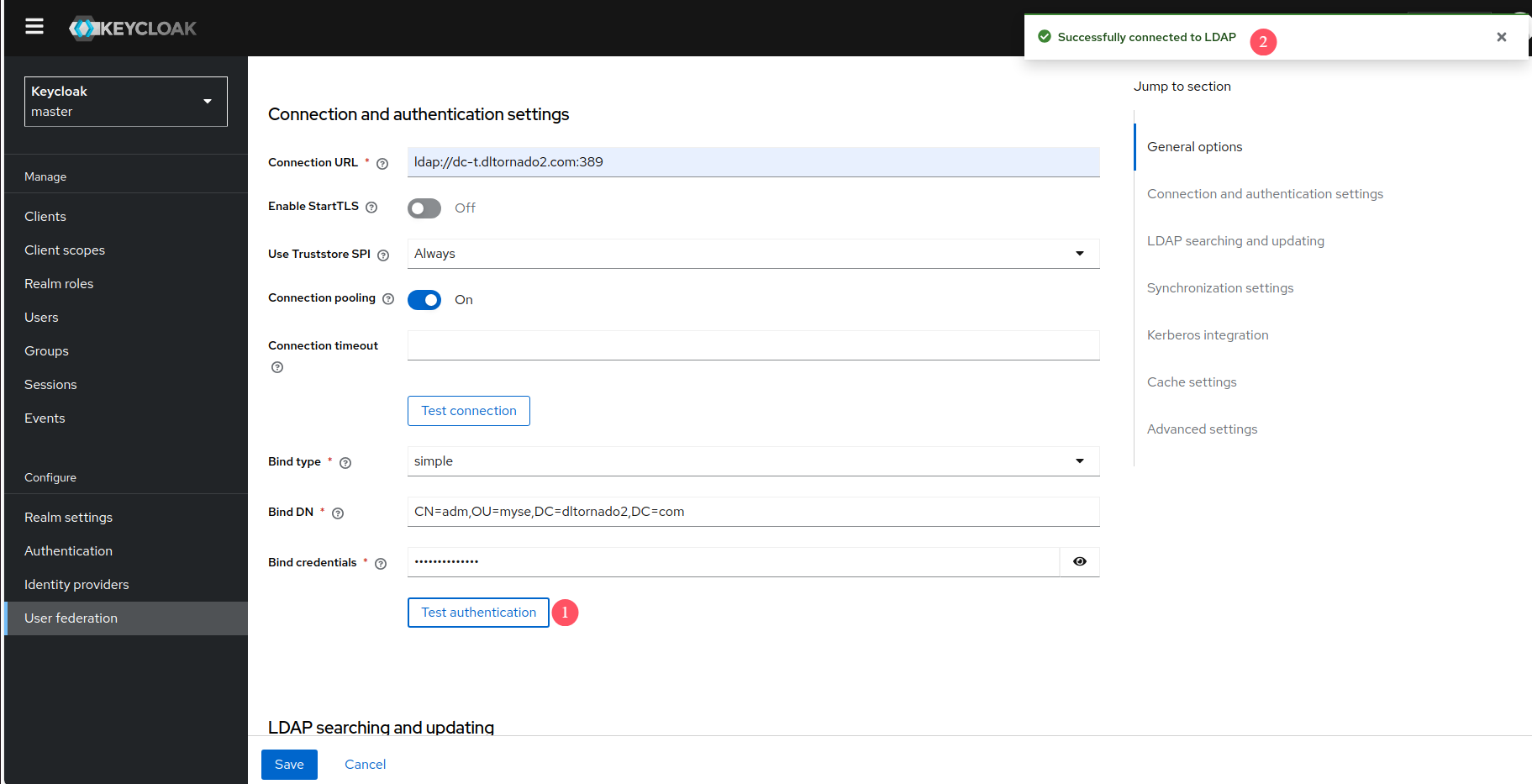This screenshot has width=1532, height=784.
Task: Show help for Bind DN
Action: tap(338, 513)
